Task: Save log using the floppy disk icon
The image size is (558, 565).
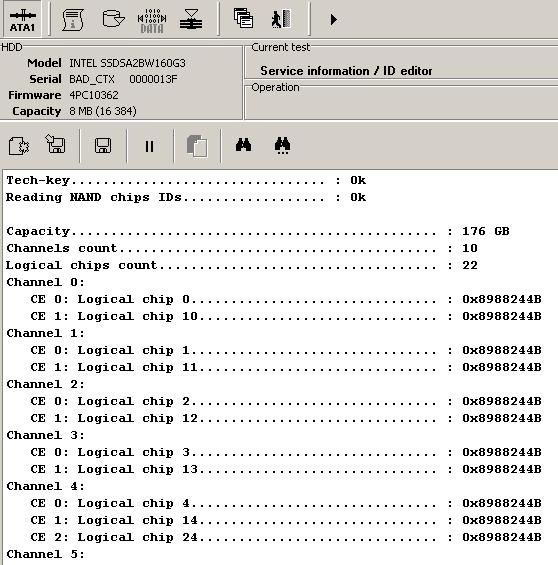Action: (103, 146)
